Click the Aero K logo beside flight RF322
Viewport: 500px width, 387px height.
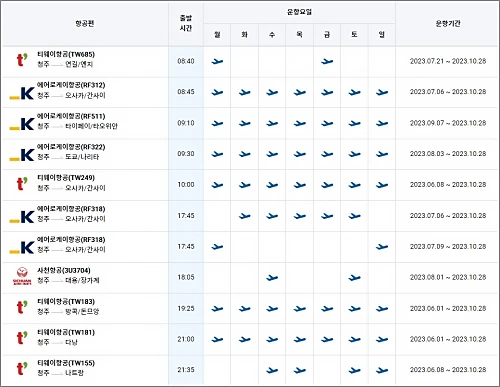pyautogui.click(x=22, y=155)
